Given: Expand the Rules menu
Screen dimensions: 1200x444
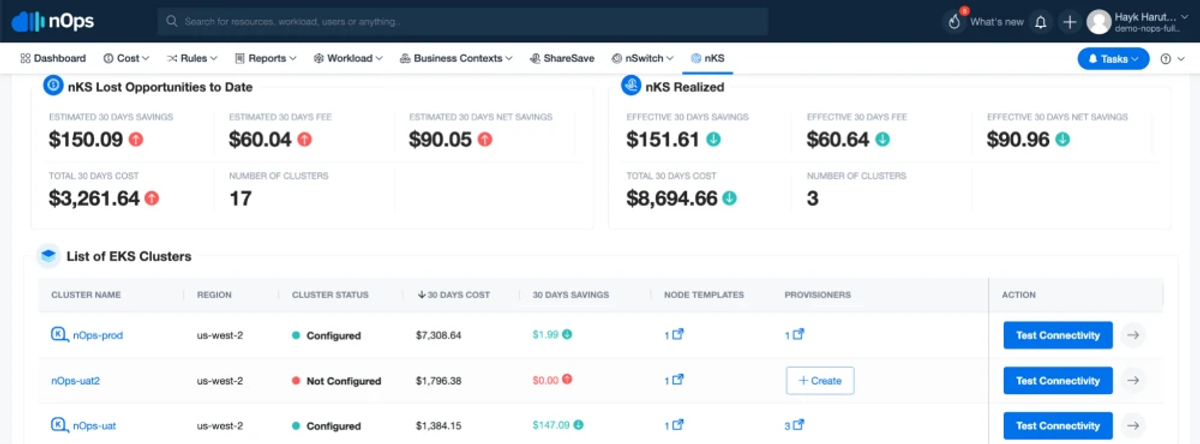Looking at the screenshot, I should [x=191, y=59].
